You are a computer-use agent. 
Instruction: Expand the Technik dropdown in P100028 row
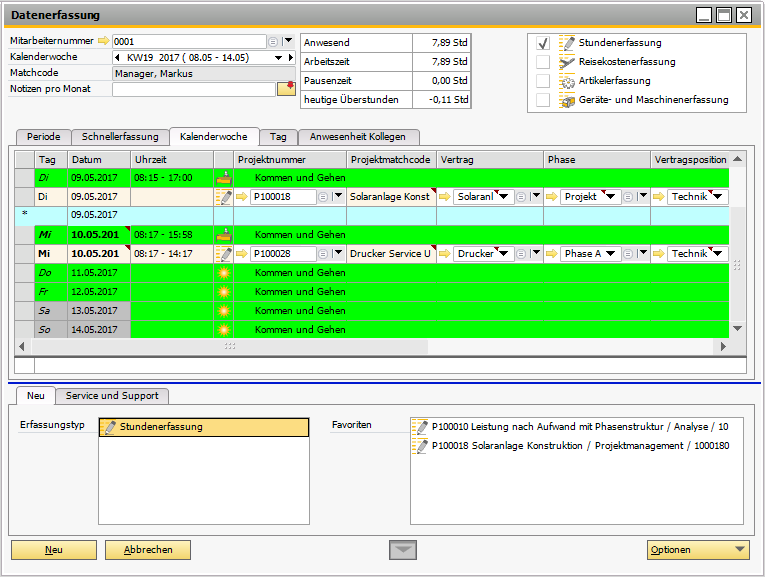click(x=718, y=254)
